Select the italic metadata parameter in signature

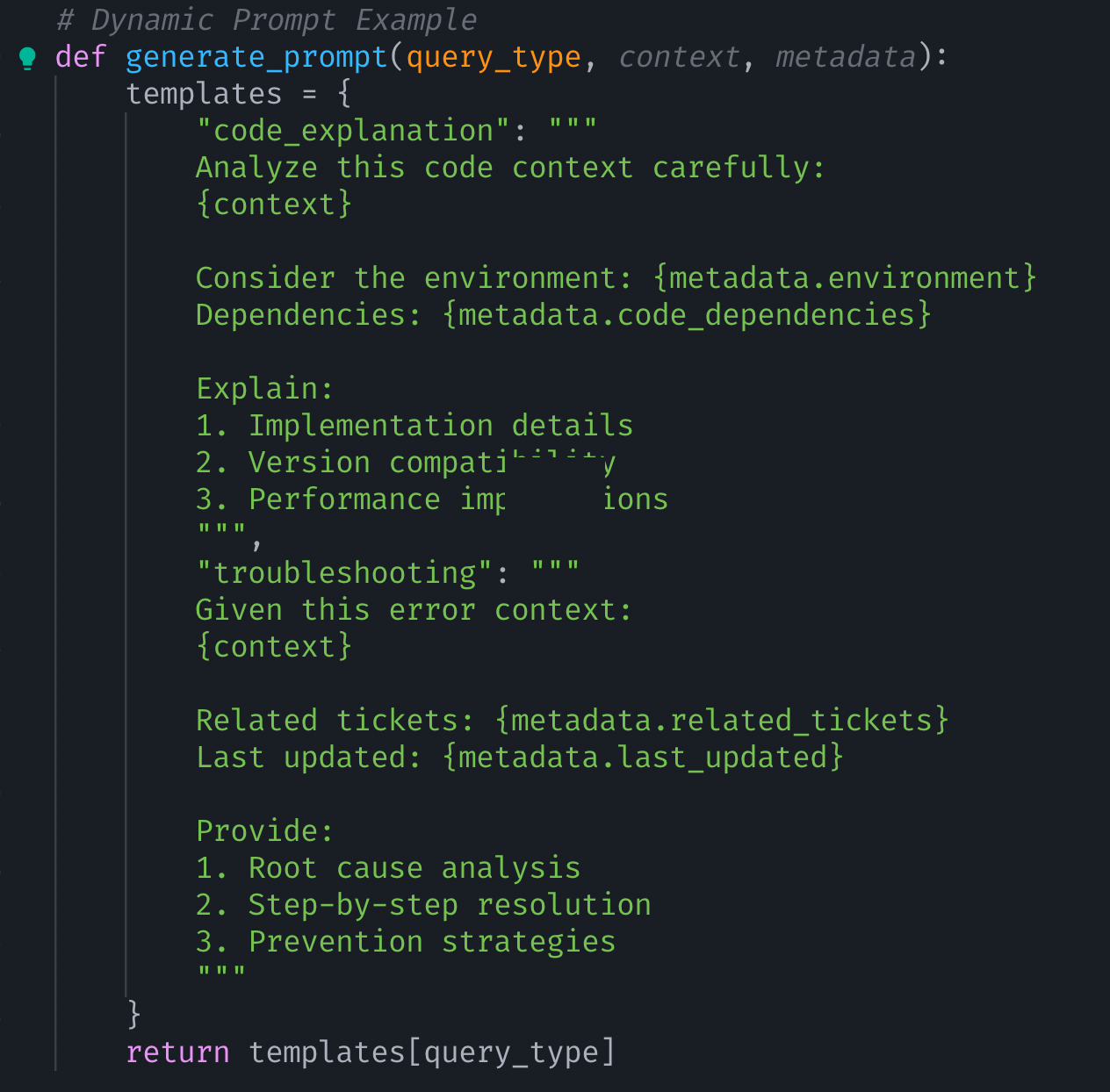845,58
